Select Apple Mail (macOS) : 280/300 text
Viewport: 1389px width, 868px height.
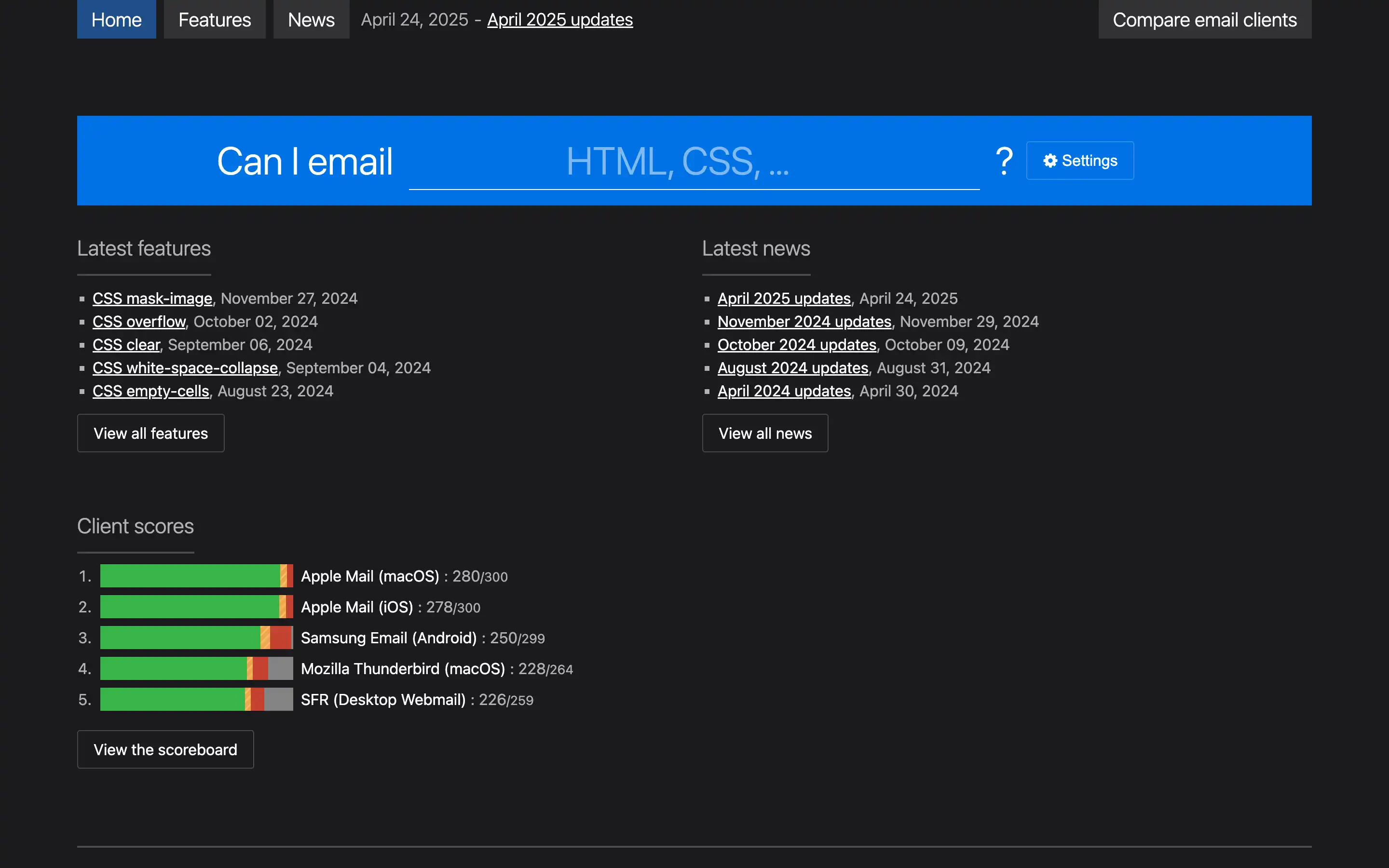404,576
